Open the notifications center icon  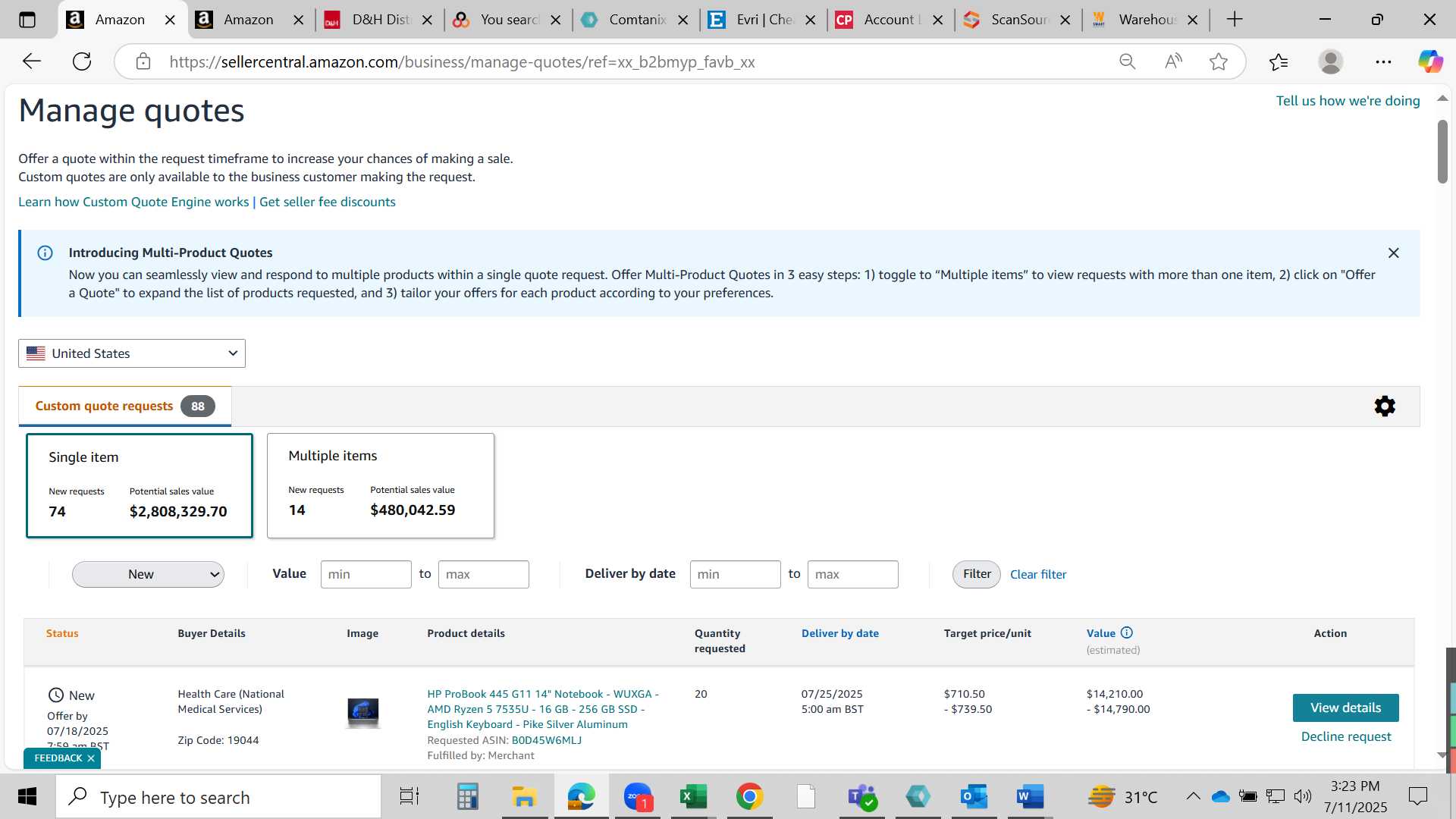pyautogui.click(x=1417, y=796)
